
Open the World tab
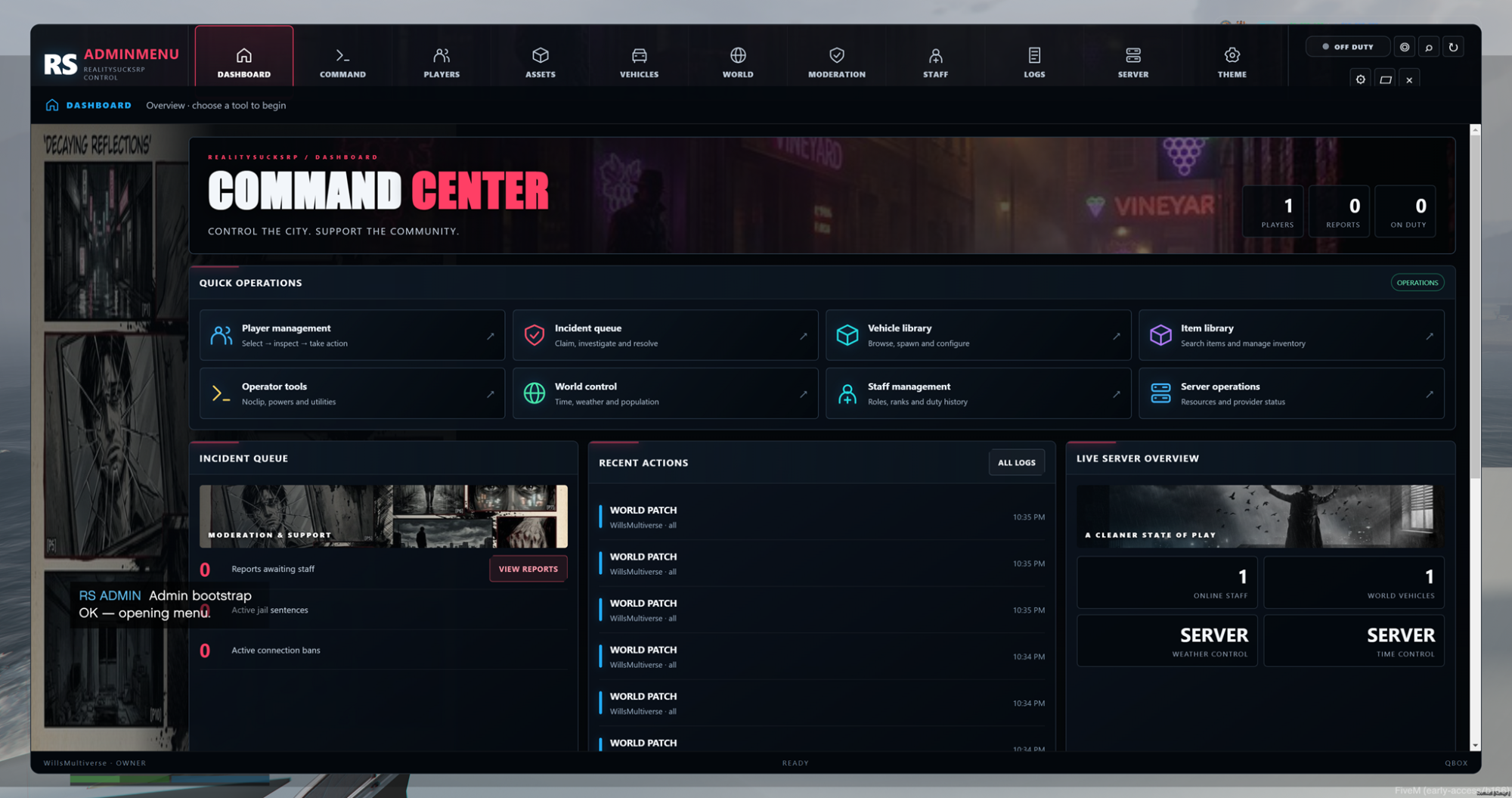tap(738, 62)
